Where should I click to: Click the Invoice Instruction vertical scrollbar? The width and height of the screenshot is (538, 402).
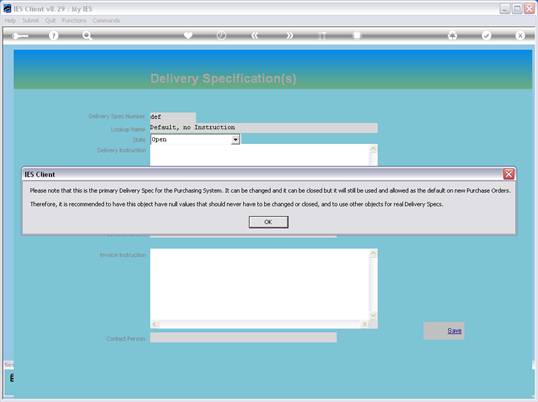click(373, 285)
